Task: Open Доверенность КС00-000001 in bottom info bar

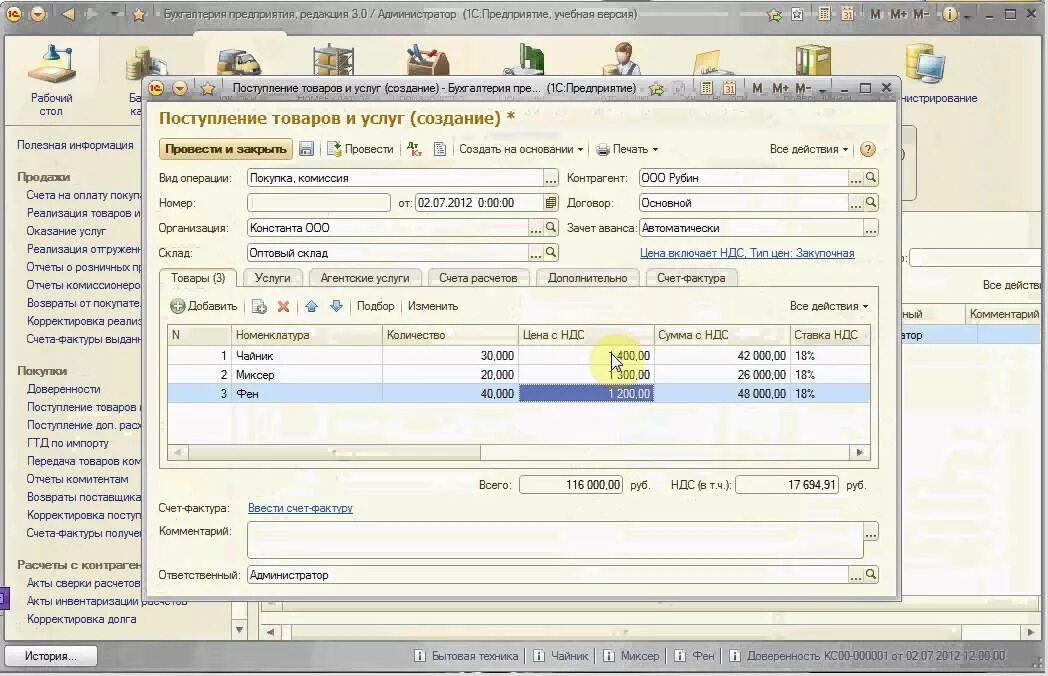Action: (867, 656)
